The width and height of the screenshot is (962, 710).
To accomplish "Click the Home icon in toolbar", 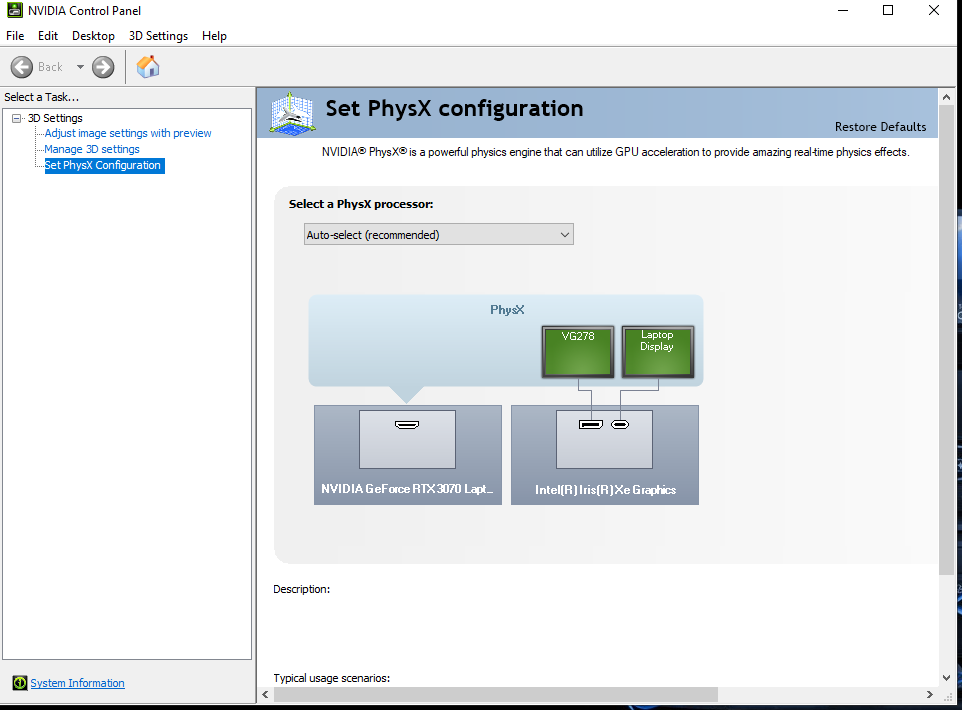I will pyautogui.click(x=148, y=67).
